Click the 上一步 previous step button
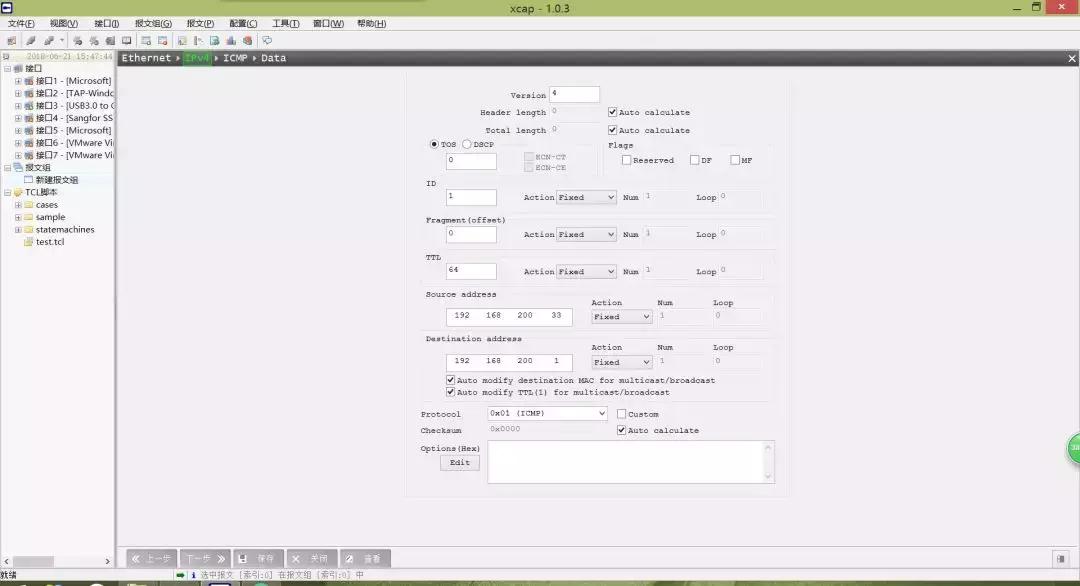 (x=152, y=558)
